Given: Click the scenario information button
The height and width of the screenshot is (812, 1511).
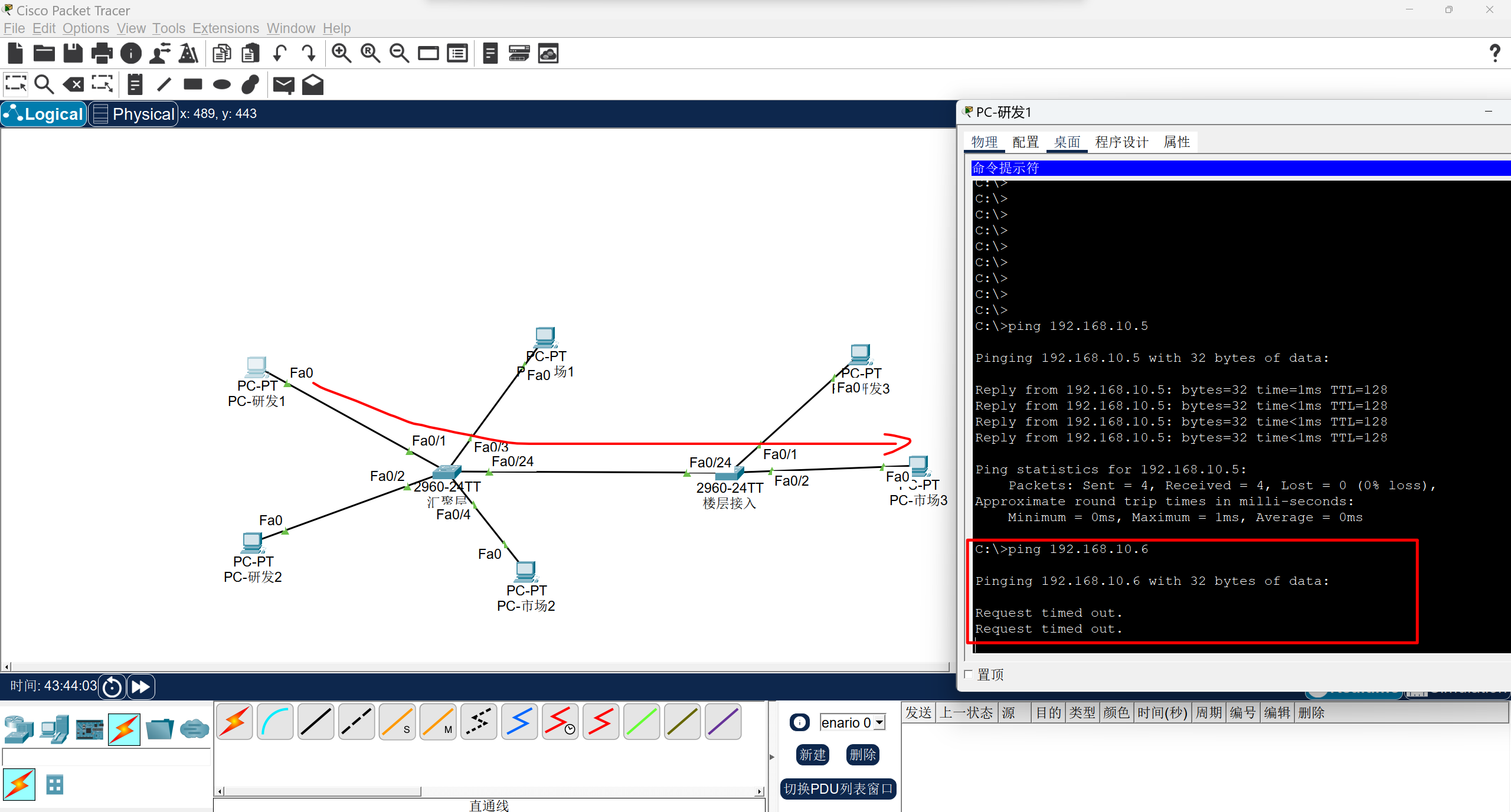Looking at the screenshot, I should pyautogui.click(x=800, y=722).
